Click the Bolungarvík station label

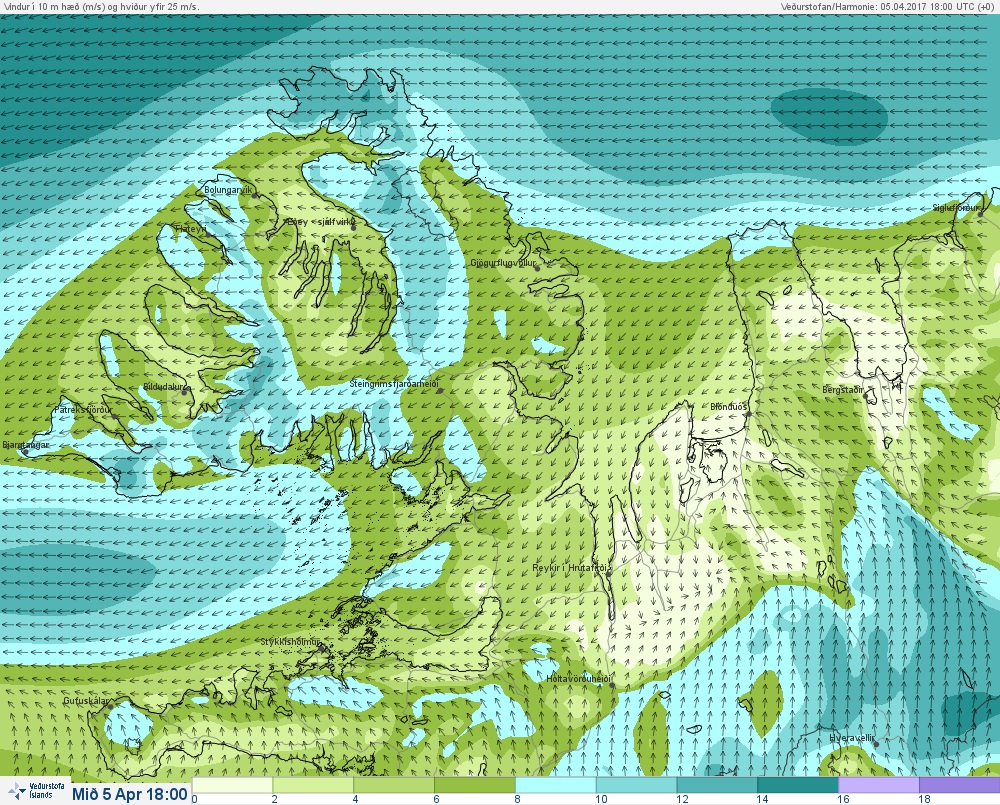coord(228,190)
